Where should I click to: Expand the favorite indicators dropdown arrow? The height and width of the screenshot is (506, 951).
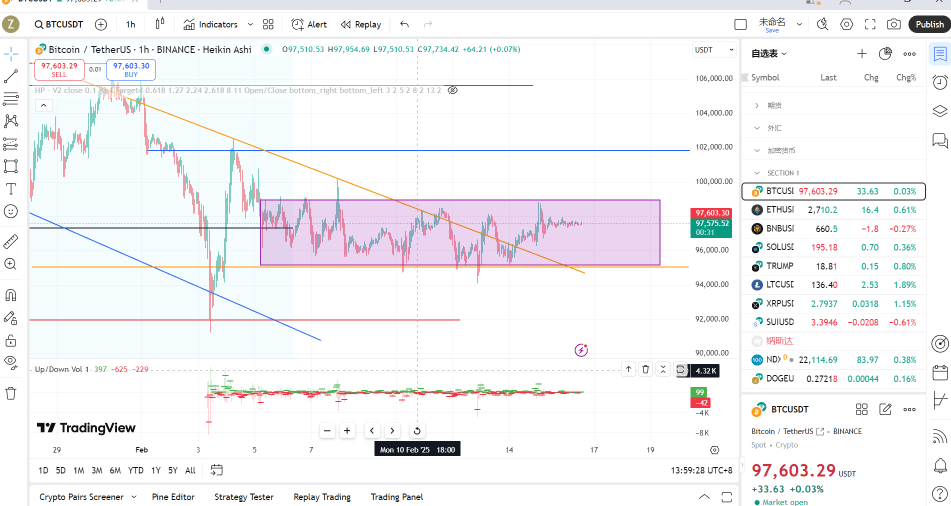250,24
